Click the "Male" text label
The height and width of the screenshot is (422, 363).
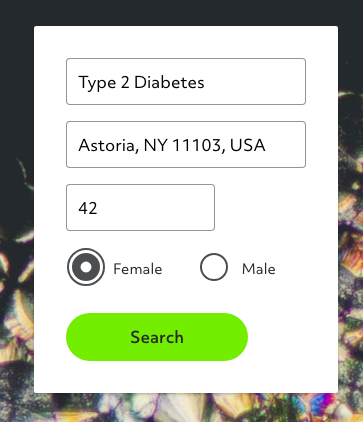pyautogui.click(x=259, y=269)
